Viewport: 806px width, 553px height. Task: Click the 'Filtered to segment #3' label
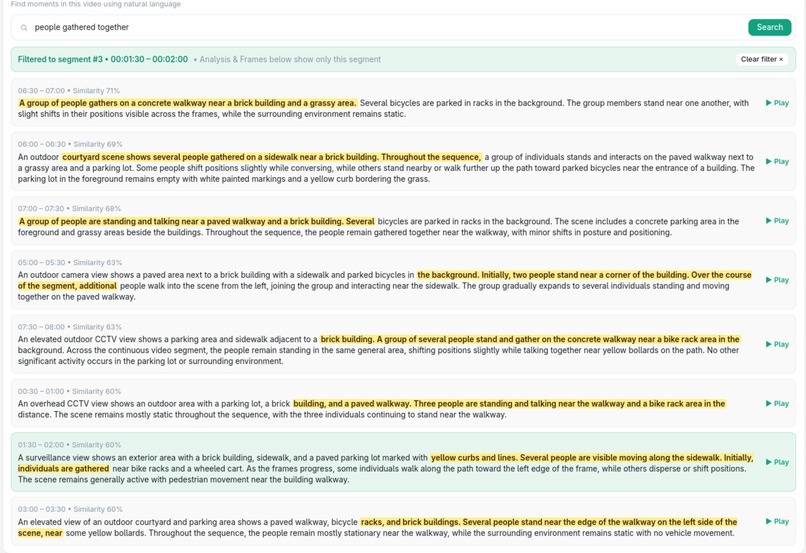(103, 59)
